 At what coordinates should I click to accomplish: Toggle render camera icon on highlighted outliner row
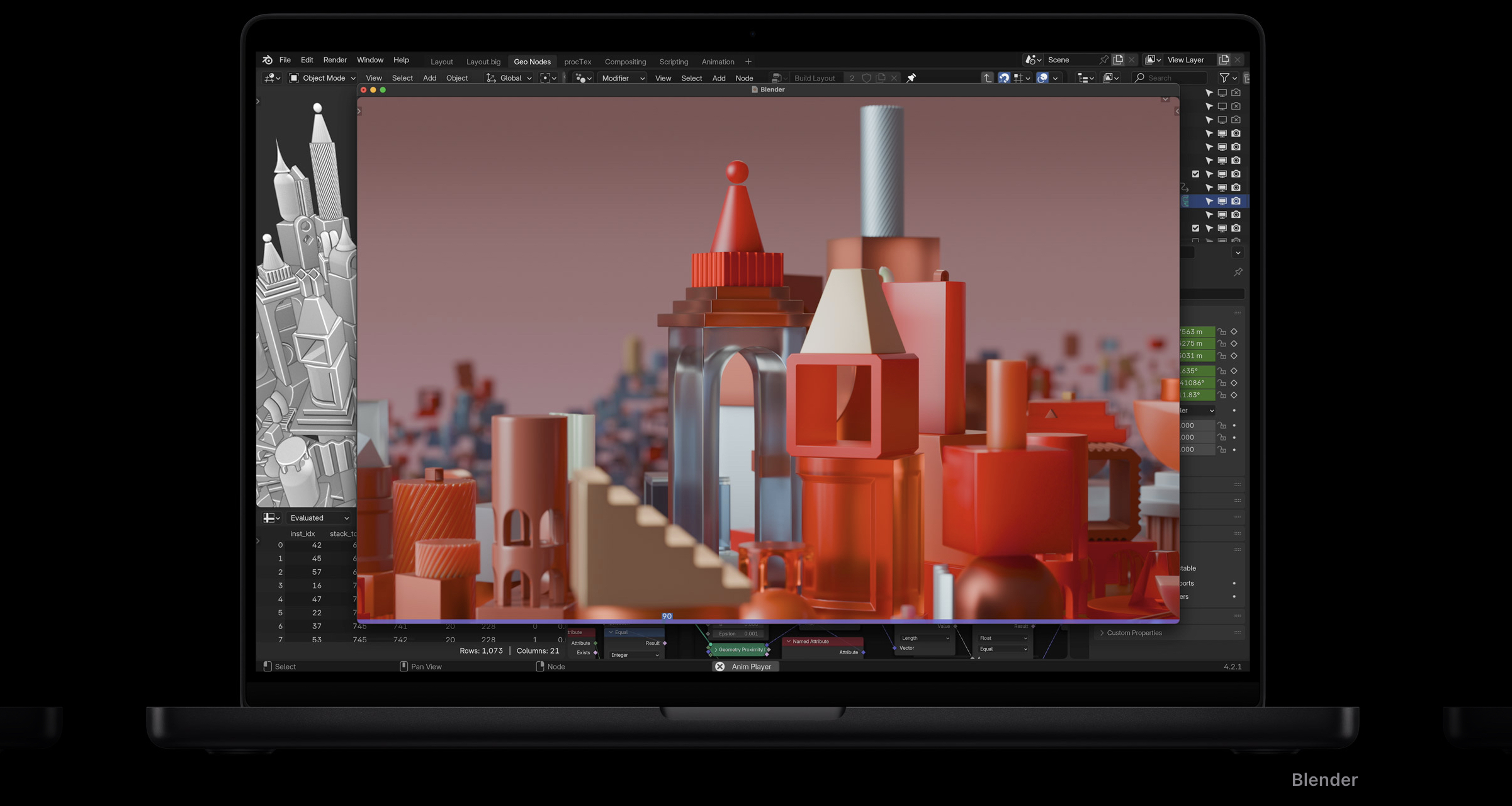pos(1236,201)
